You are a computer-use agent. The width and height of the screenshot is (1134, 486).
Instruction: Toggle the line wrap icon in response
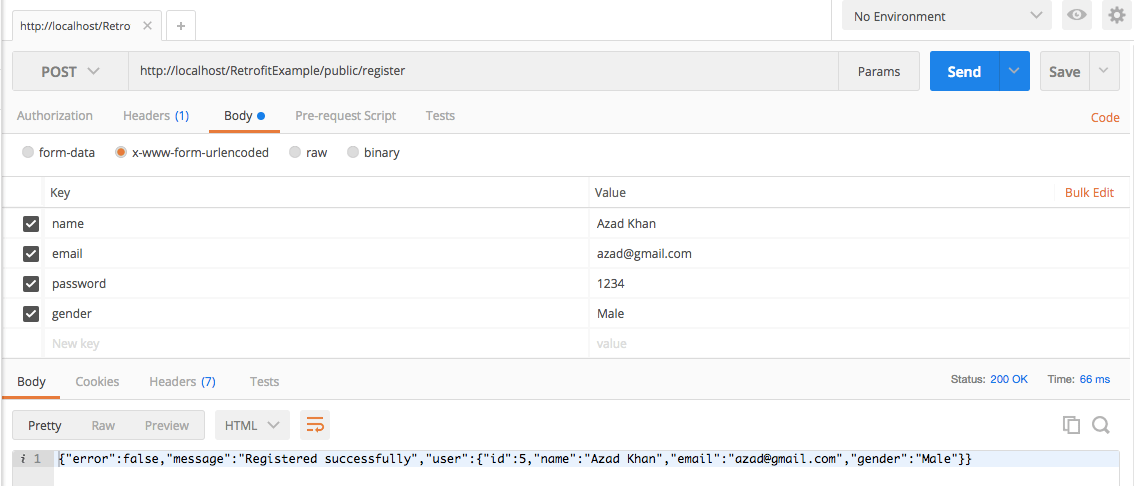click(x=315, y=425)
